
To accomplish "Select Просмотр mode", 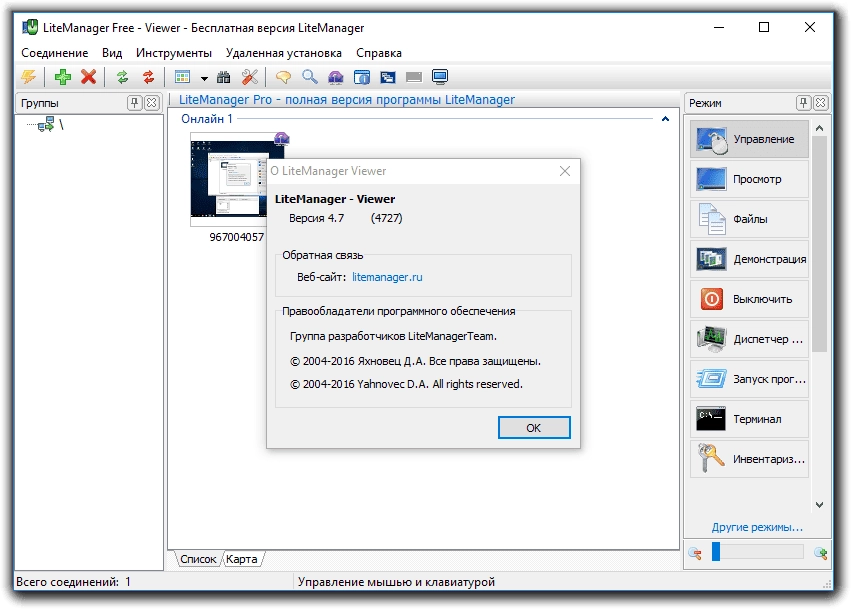I will point(750,179).
